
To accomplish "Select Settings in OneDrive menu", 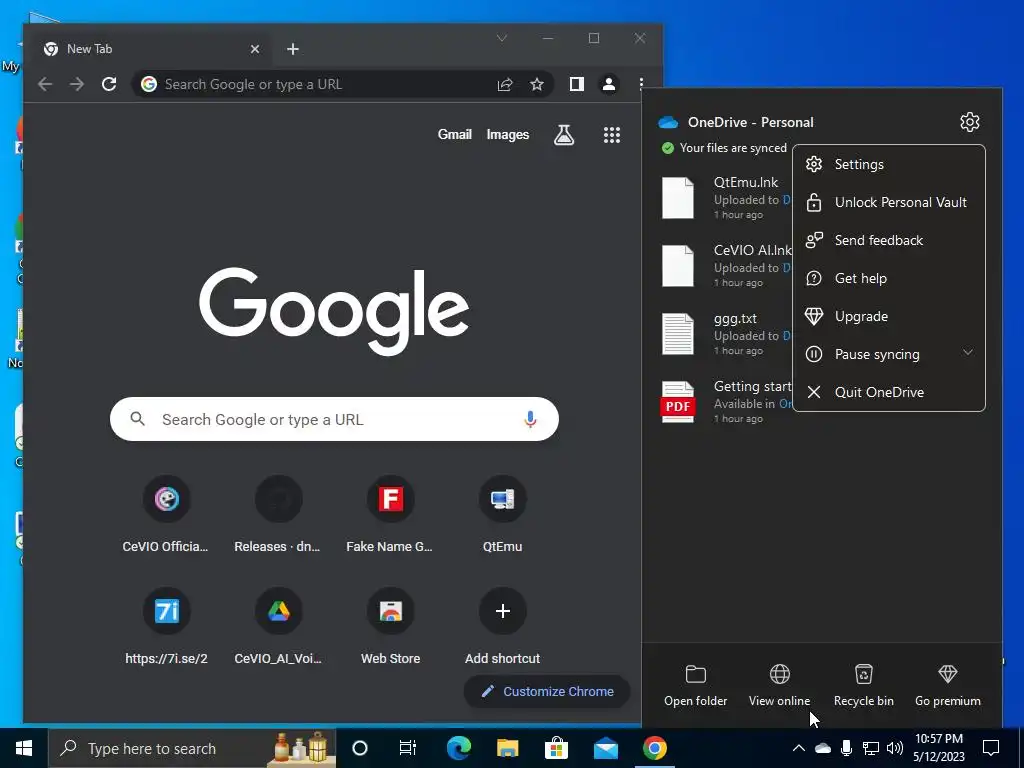I will [x=888, y=165].
